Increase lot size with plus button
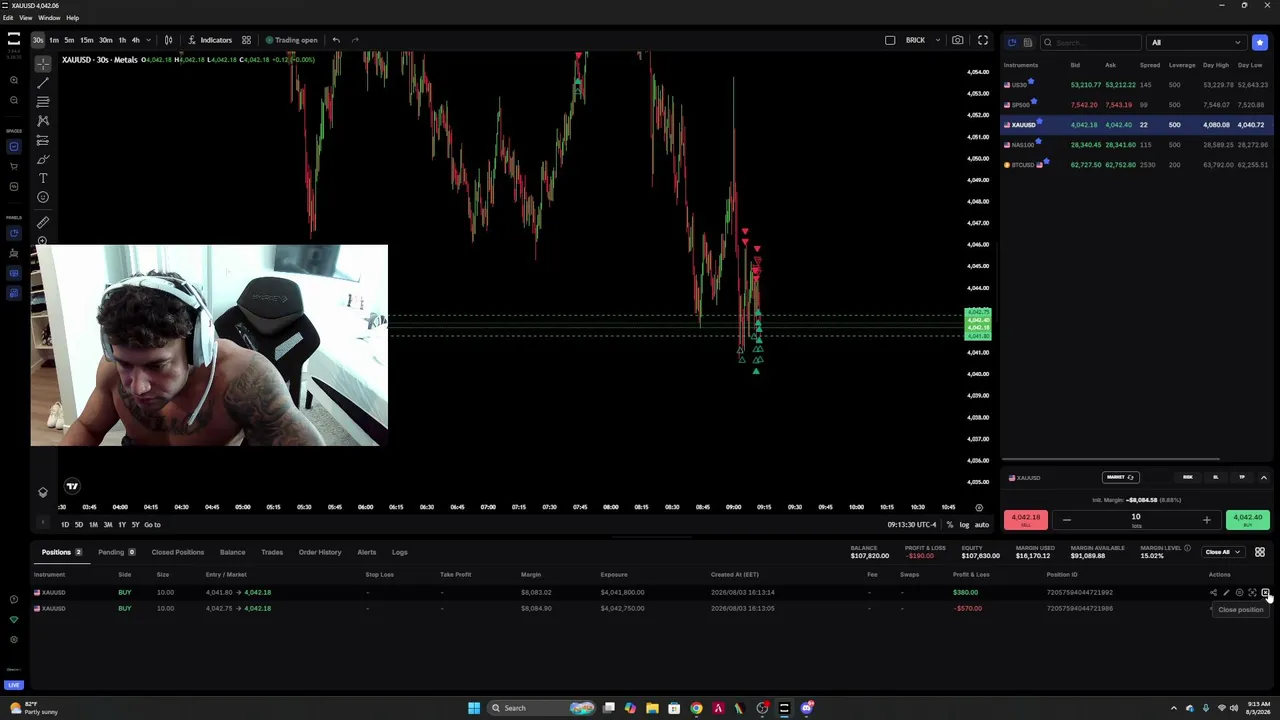 tap(1206, 520)
